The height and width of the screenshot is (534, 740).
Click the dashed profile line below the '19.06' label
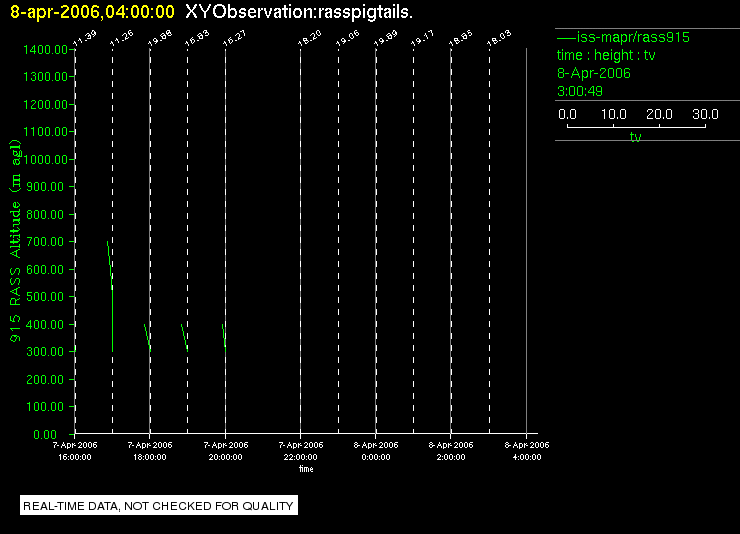338,241
